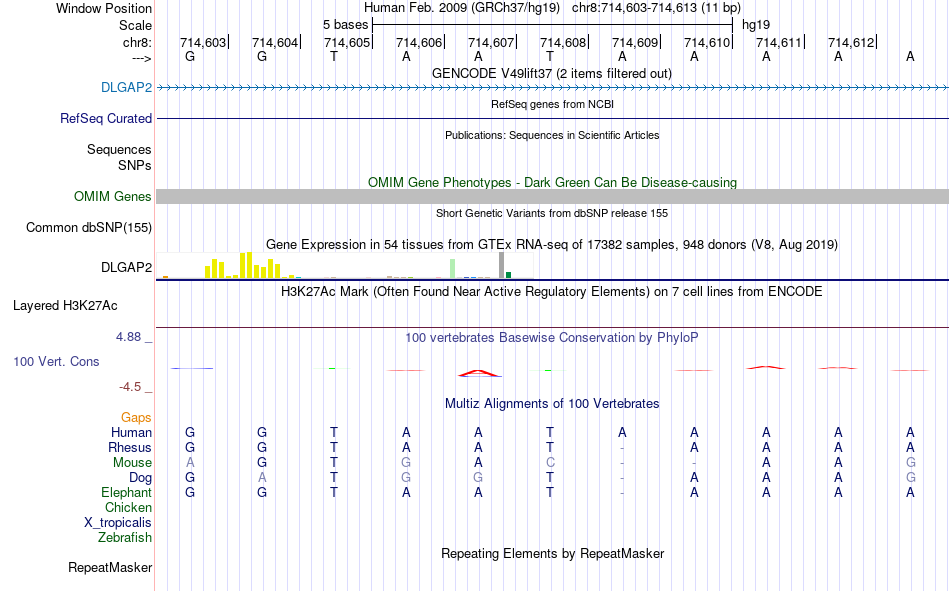Click the DLGAP2 GENCODE track label
This screenshot has height=591, width=950.
pos(126,87)
